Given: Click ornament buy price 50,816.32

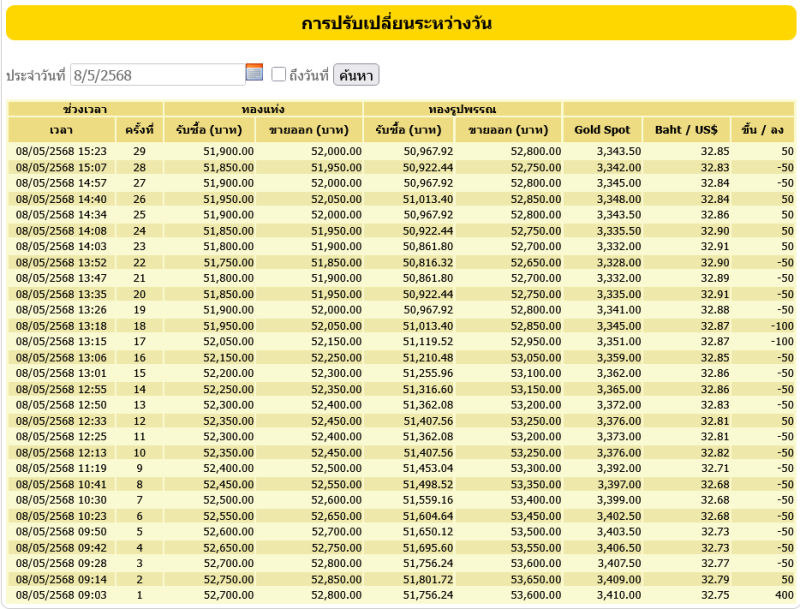Looking at the screenshot, I should [428, 262].
